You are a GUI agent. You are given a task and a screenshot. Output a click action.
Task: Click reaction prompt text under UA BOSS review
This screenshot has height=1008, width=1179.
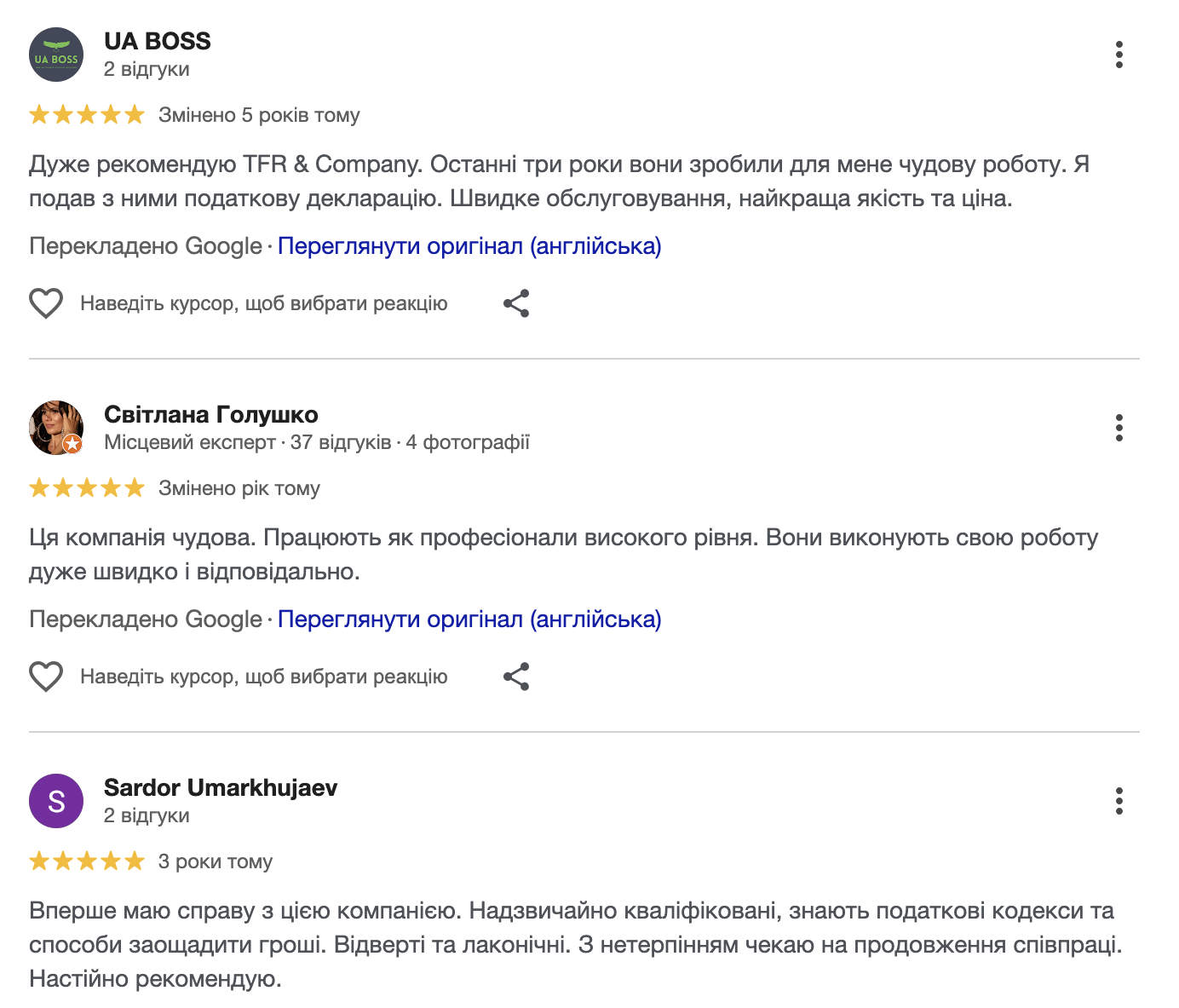263,303
